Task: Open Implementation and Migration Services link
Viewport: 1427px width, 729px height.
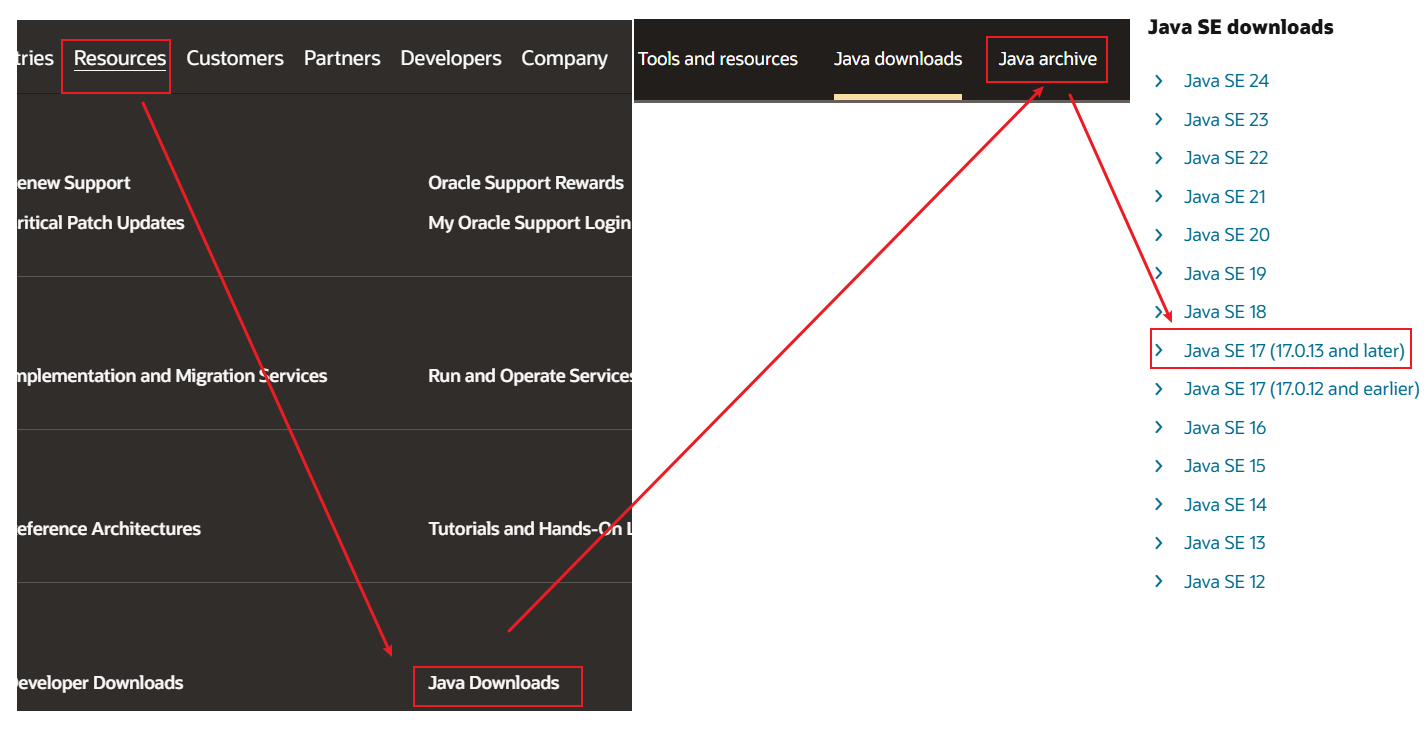Action: point(172,376)
